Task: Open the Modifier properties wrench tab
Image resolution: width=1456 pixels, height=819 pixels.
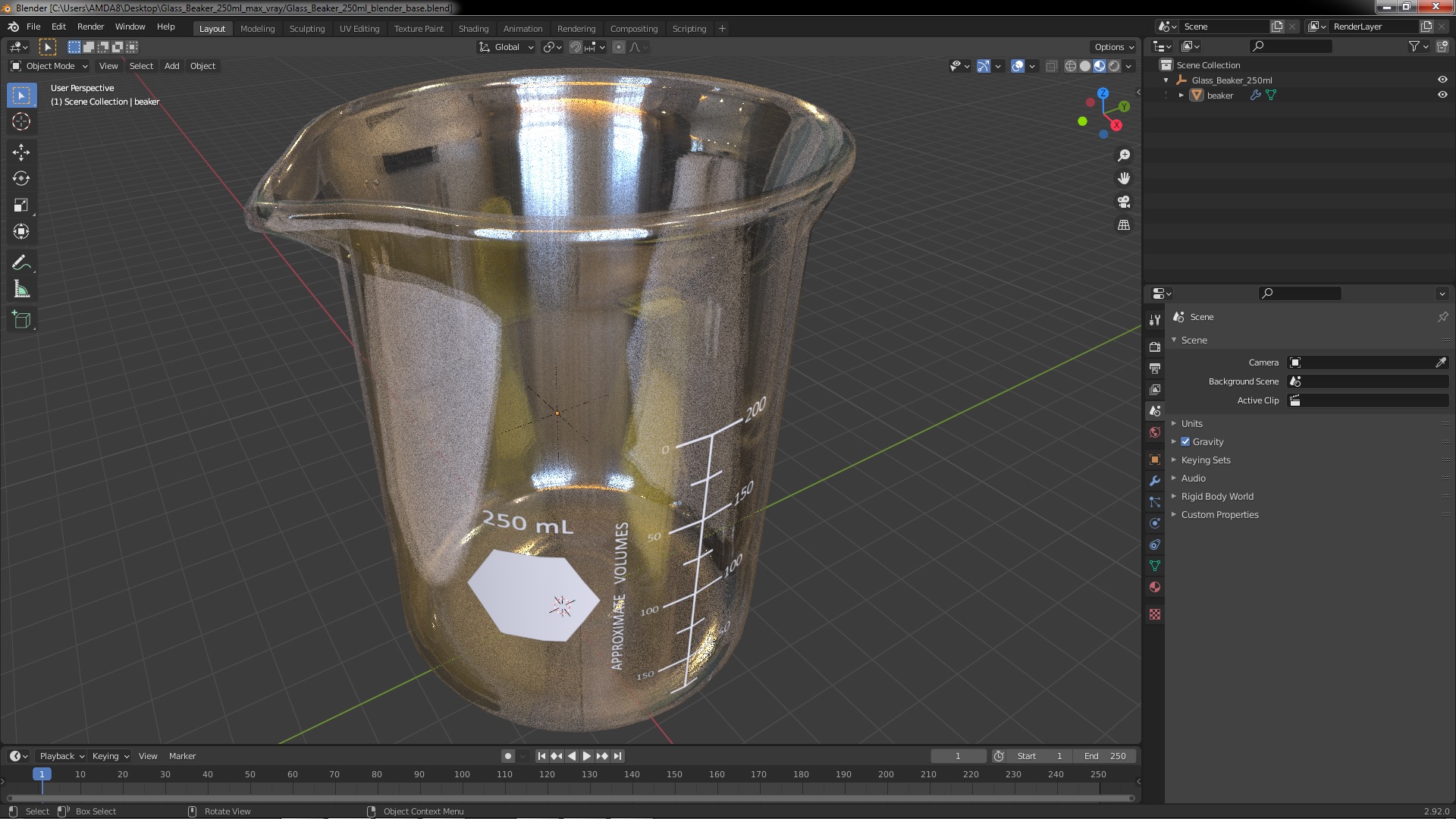Action: 1155,481
